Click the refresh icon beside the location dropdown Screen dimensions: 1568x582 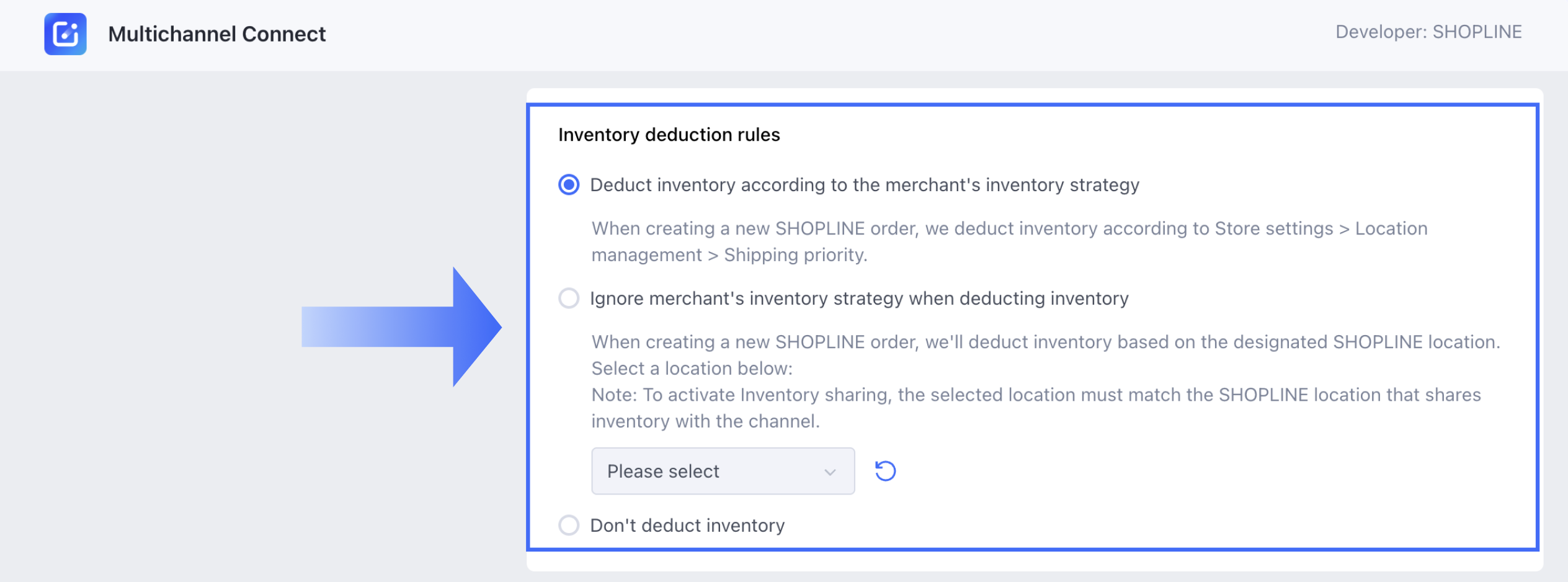pos(885,471)
